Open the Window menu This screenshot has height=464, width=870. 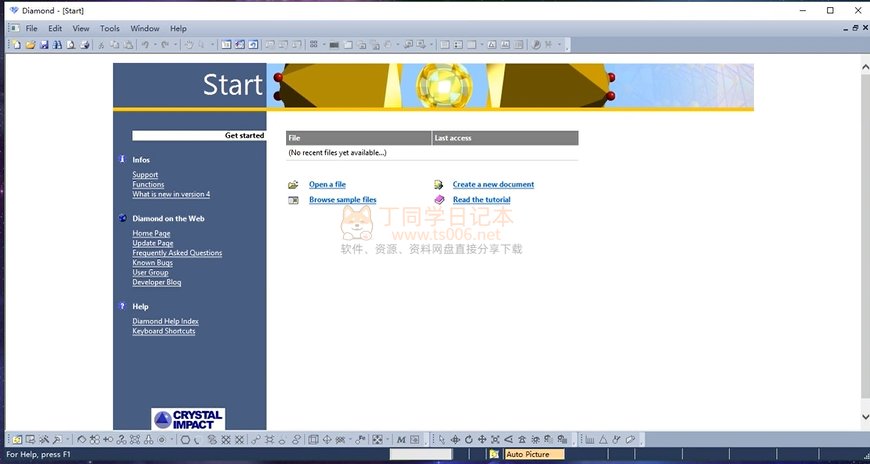coord(145,29)
